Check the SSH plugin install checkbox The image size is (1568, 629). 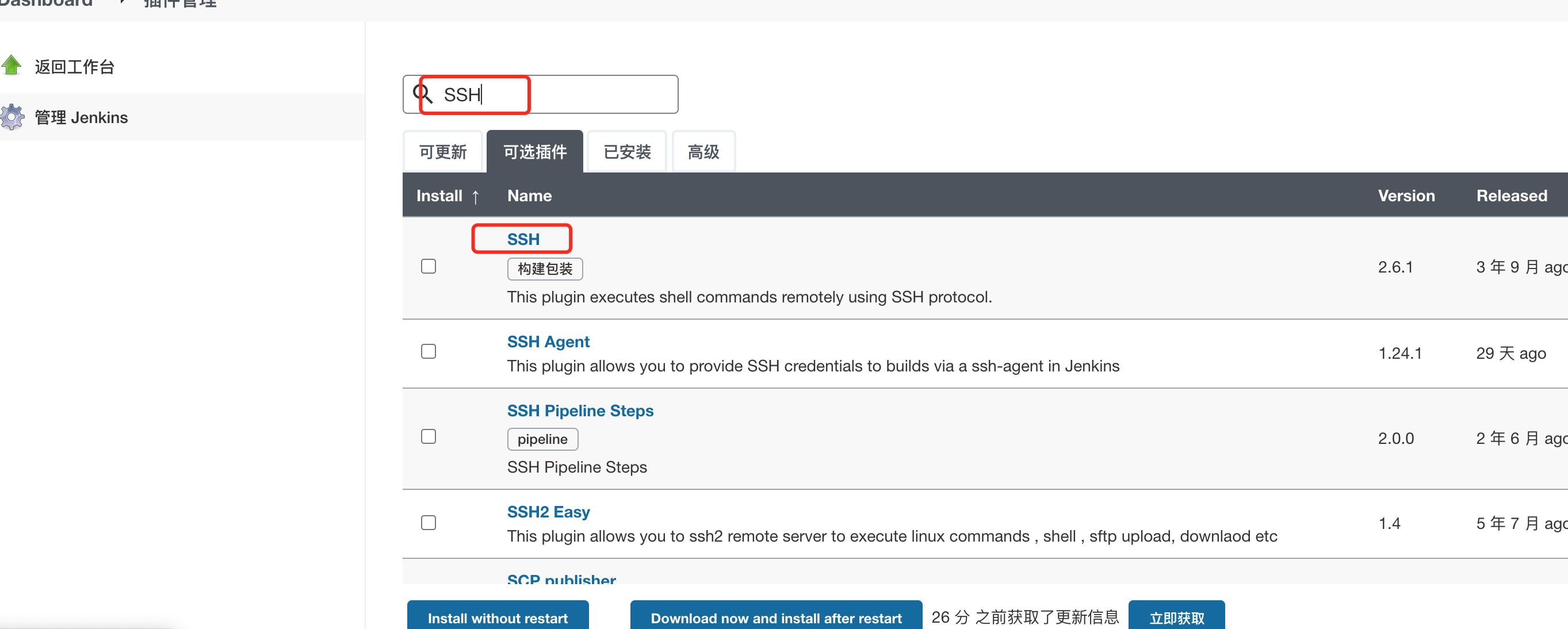coord(429,266)
